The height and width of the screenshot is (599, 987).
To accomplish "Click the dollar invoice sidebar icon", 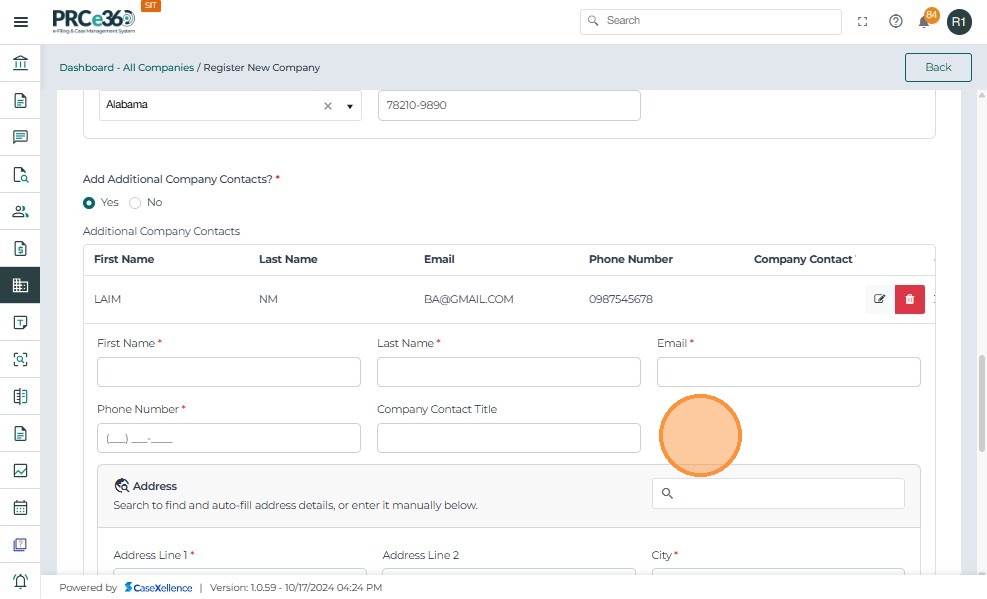I will pos(20,248).
